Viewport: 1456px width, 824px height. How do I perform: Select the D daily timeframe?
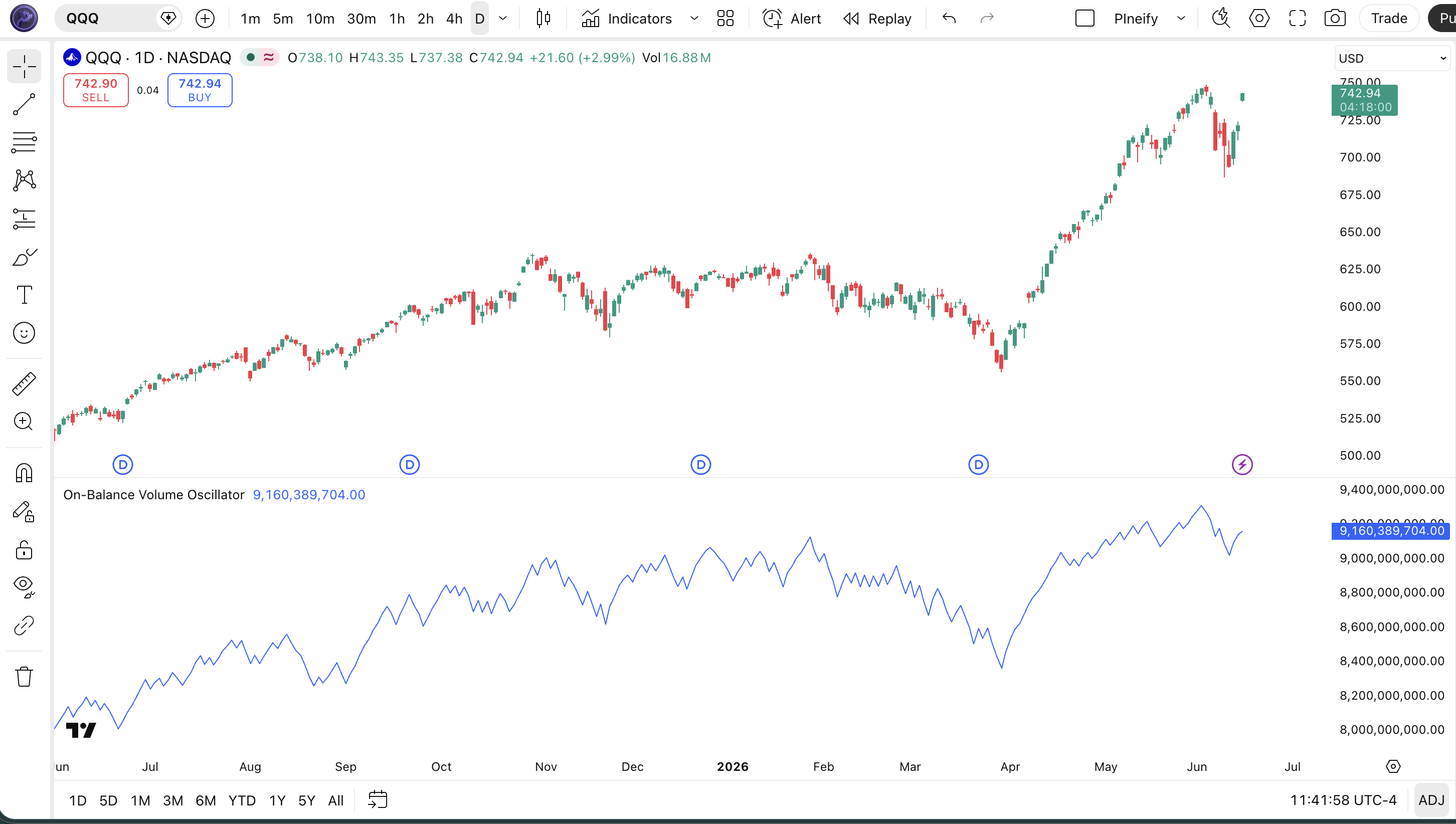click(479, 19)
